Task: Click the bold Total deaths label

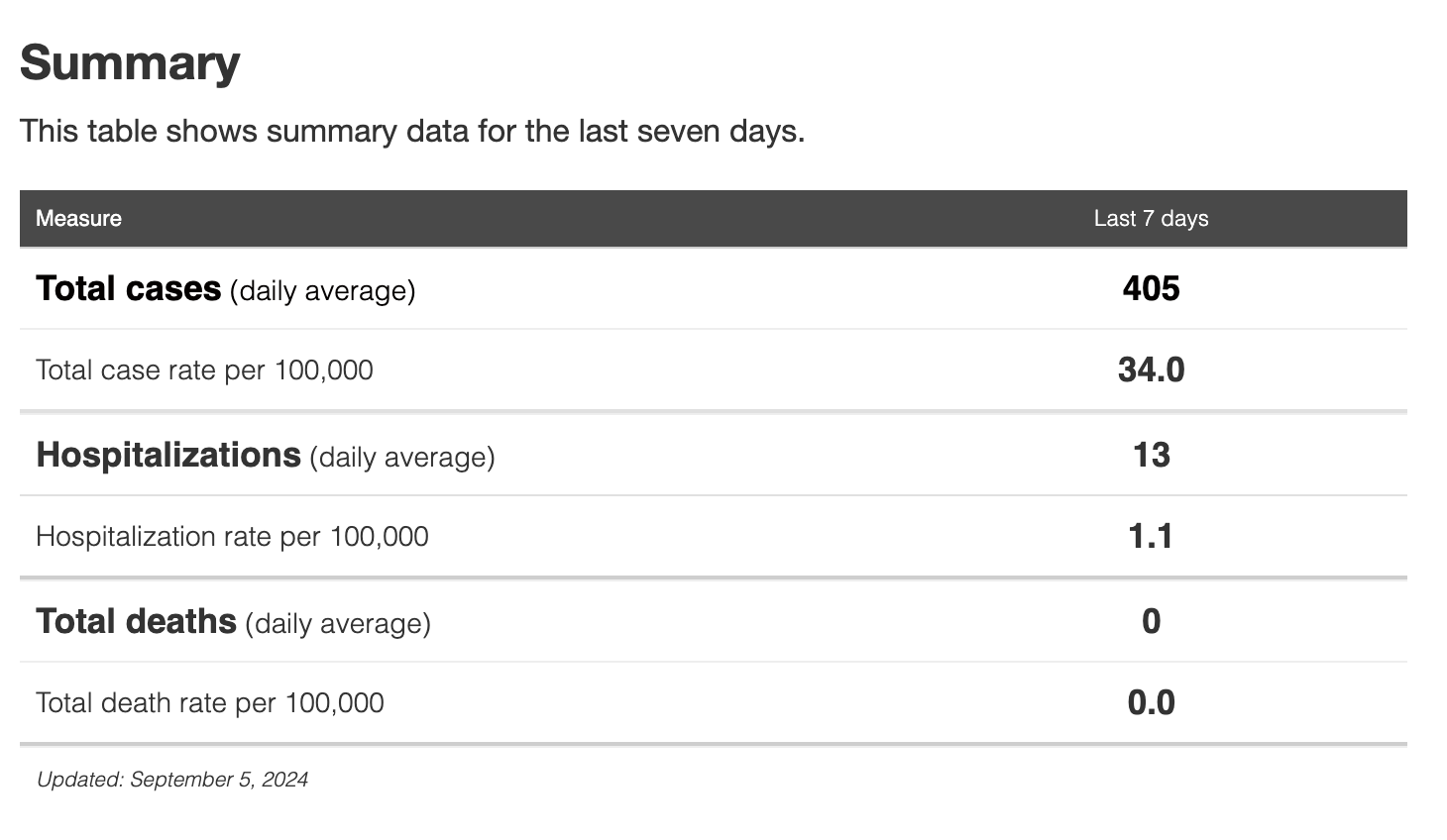Action: (x=136, y=622)
